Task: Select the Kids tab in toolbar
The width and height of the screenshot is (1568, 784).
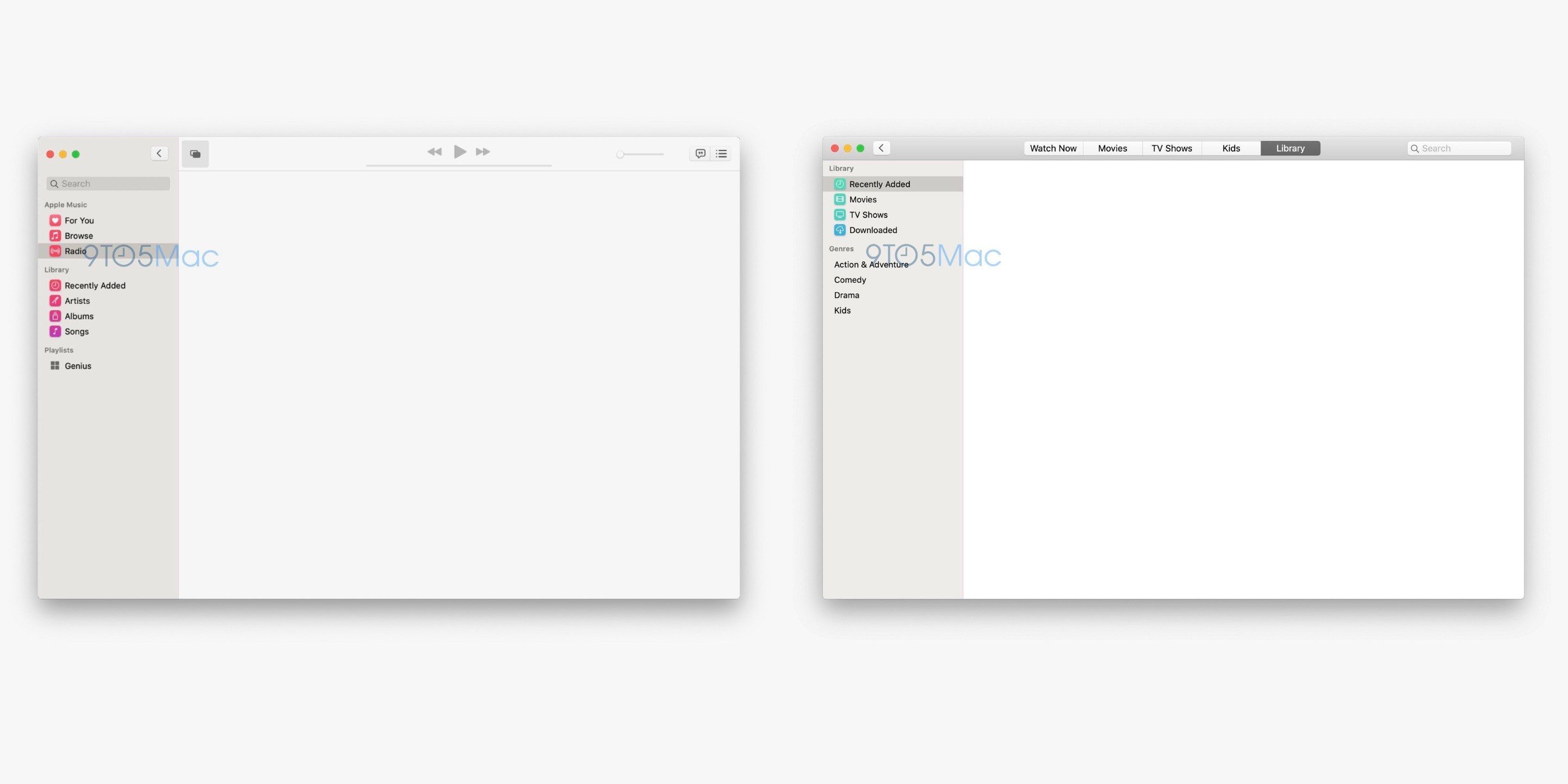Action: tap(1231, 148)
